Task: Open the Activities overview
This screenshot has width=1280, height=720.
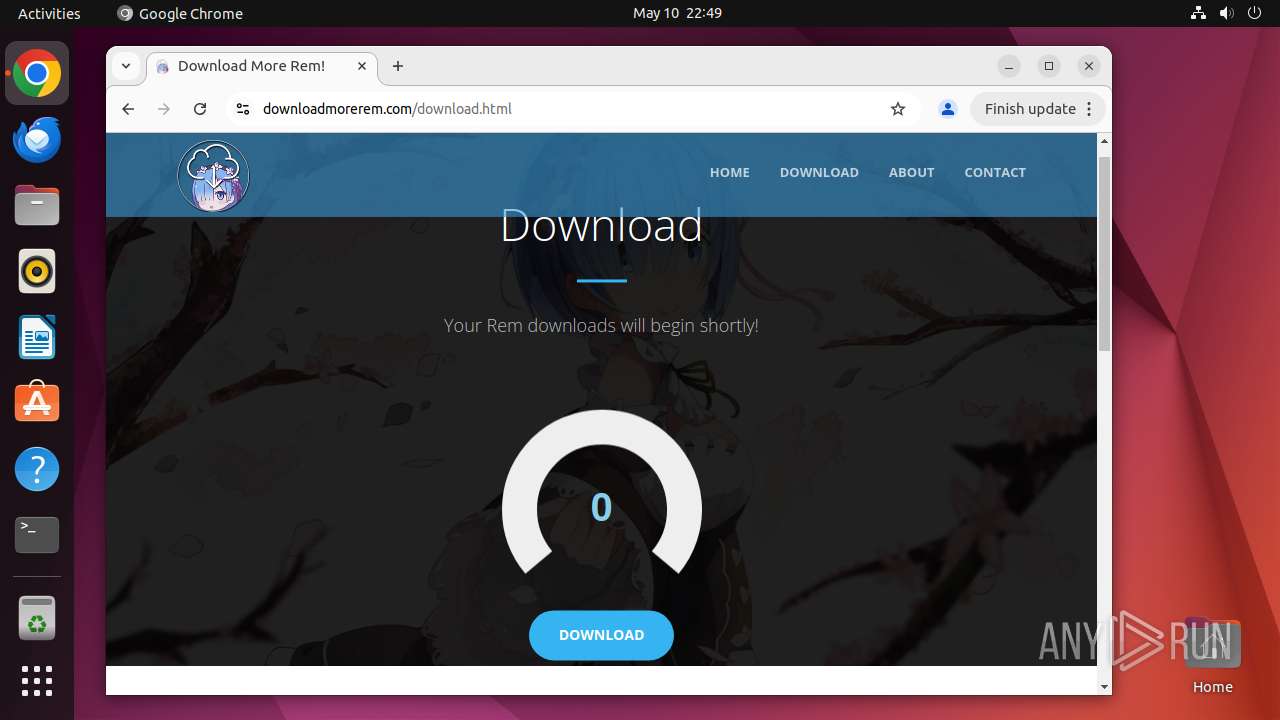Action: click(x=49, y=13)
